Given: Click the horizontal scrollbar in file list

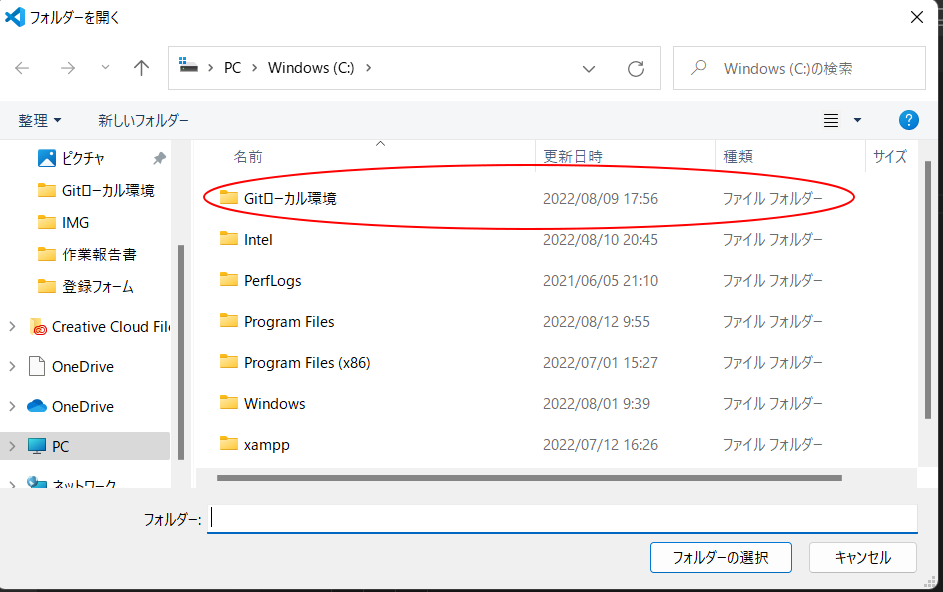Looking at the screenshot, I should pos(528,478).
